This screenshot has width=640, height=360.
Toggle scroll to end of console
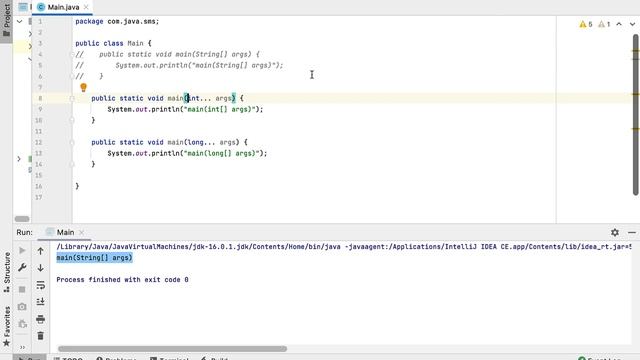pos(40,302)
